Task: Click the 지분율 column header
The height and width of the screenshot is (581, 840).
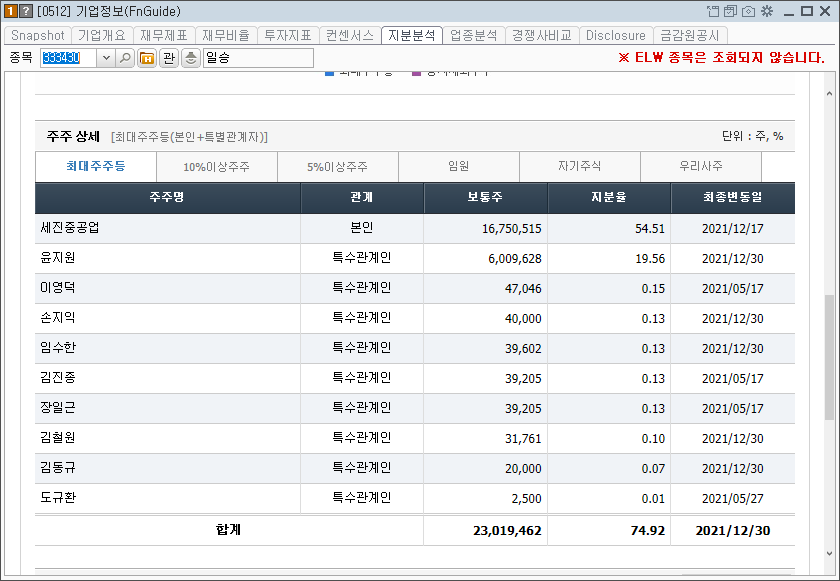Action: (609, 198)
